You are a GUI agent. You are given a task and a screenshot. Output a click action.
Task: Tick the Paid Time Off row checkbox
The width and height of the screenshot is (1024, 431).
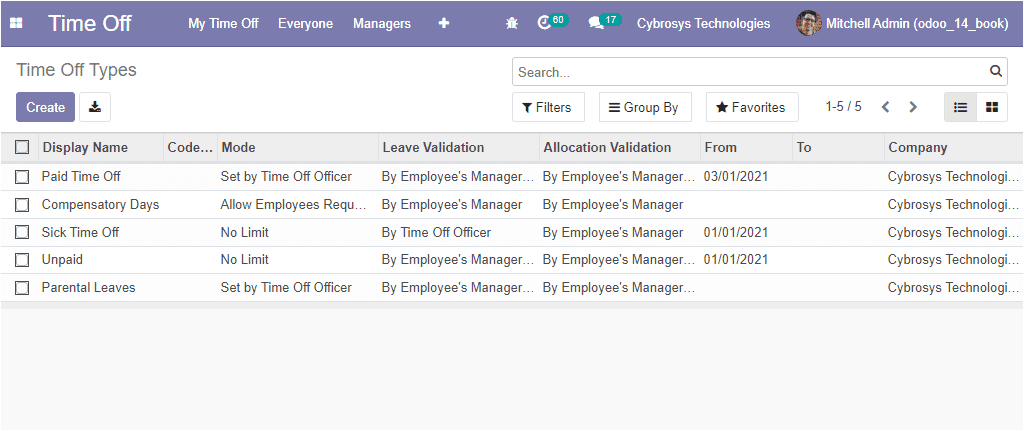click(x=22, y=177)
